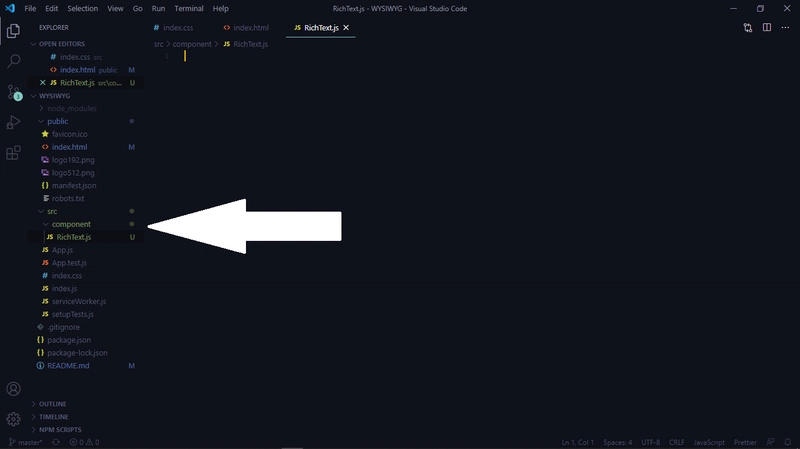Viewport: 800px width, 449px height.
Task: Open the Explorer view in activity bar
Action: [x=13, y=31]
